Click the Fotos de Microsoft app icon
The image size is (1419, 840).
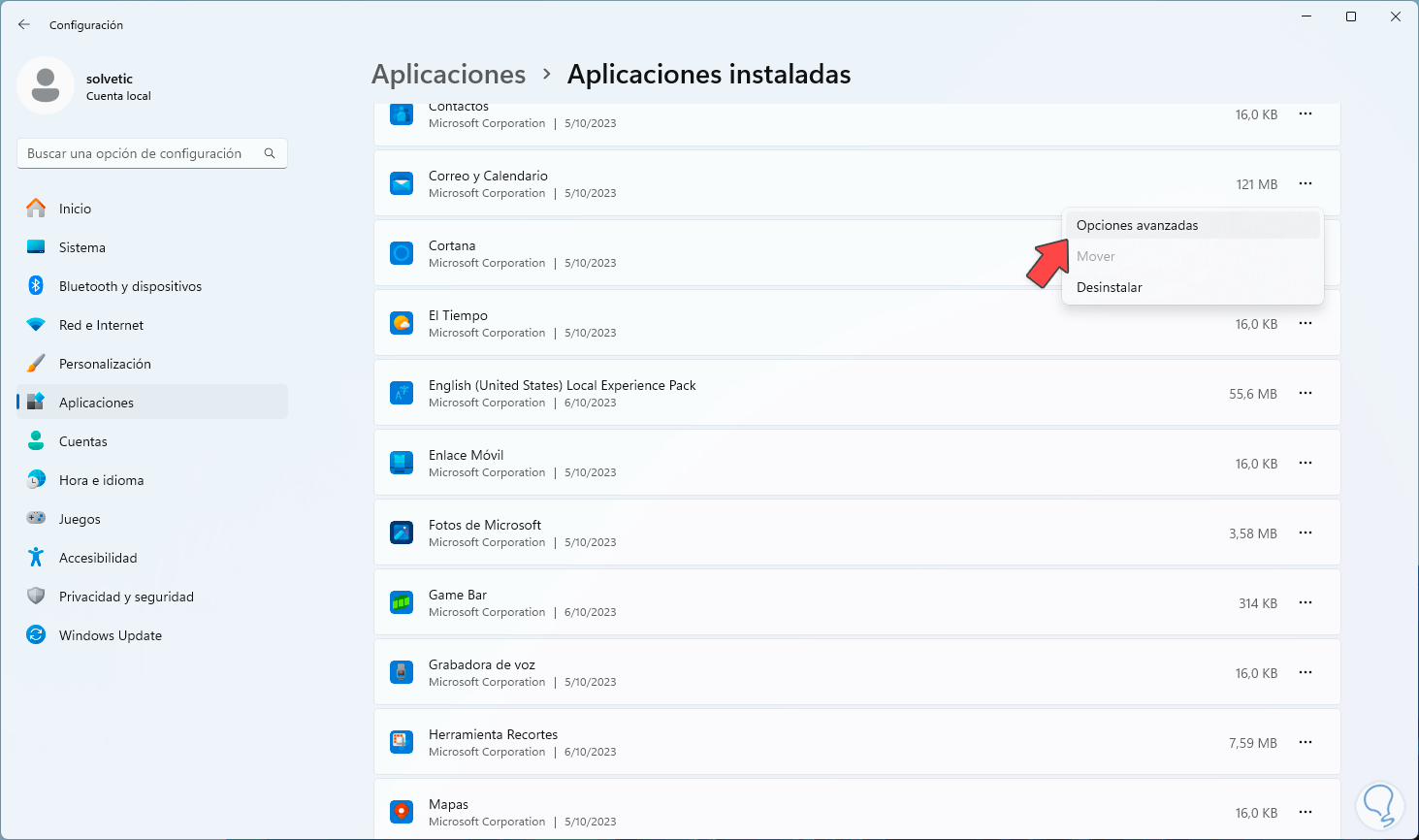coord(402,533)
